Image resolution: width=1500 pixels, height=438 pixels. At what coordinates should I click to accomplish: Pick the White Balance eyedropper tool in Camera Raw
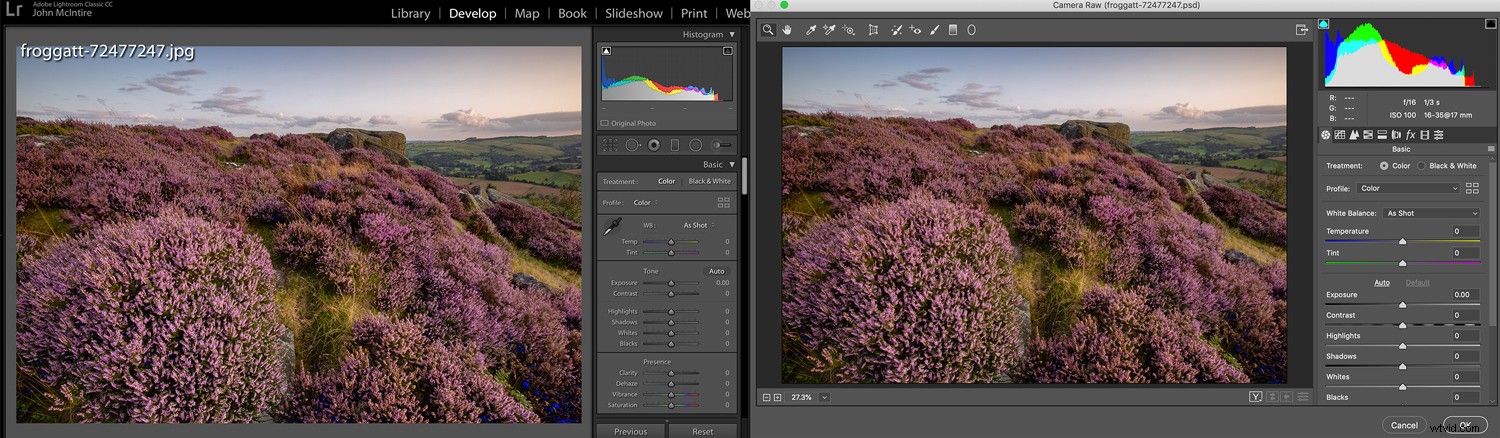[811, 30]
